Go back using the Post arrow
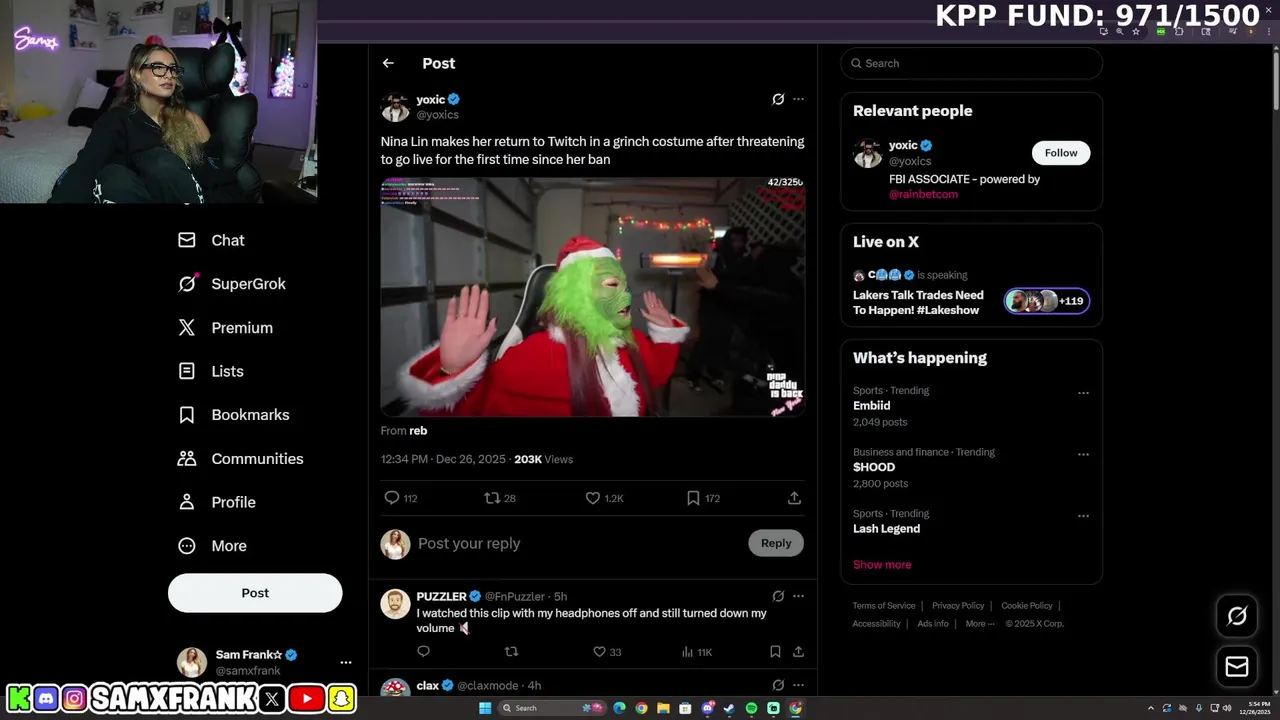Image resolution: width=1280 pixels, height=720 pixels. (x=388, y=63)
